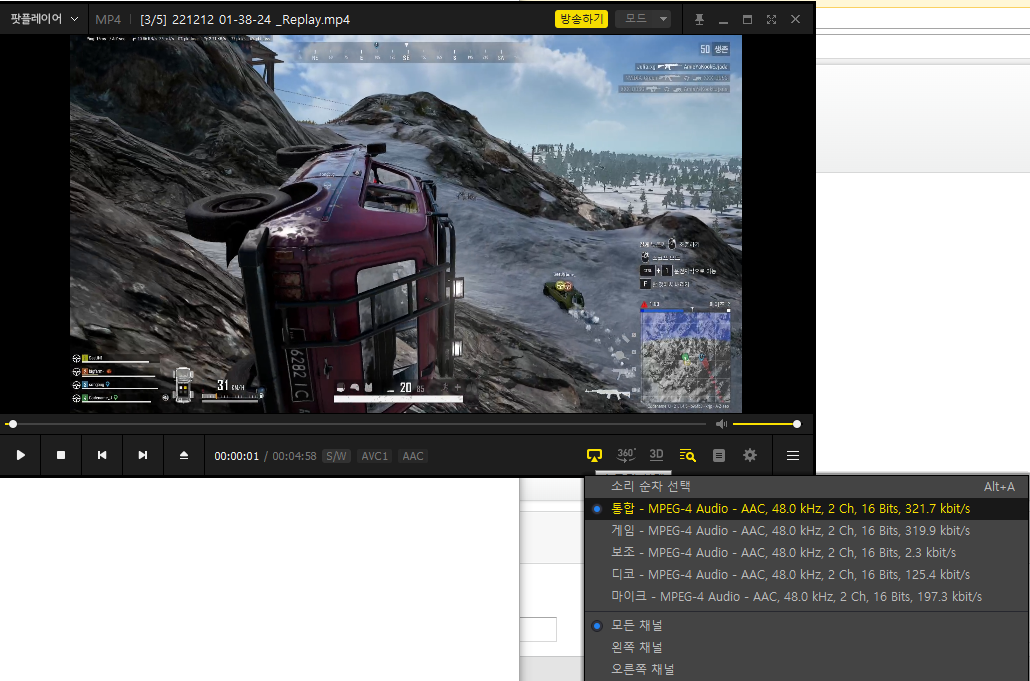Open the 모드 dropdown
Viewport: 1030px width, 681px height.
coord(643,19)
